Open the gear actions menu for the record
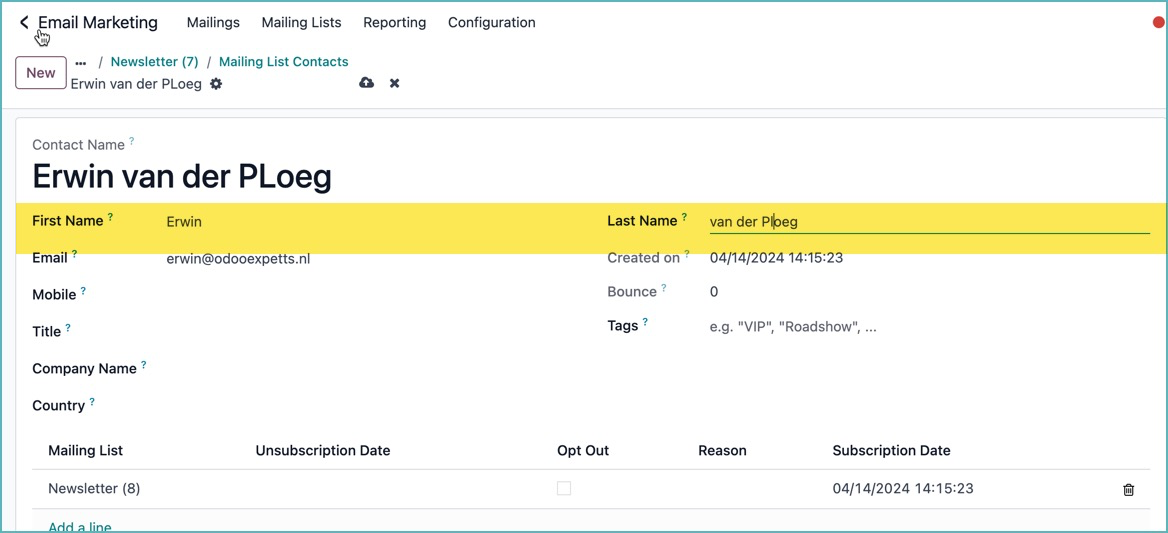The height and width of the screenshot is (533, 1168). pyautogui.click(x=216, y=84)
